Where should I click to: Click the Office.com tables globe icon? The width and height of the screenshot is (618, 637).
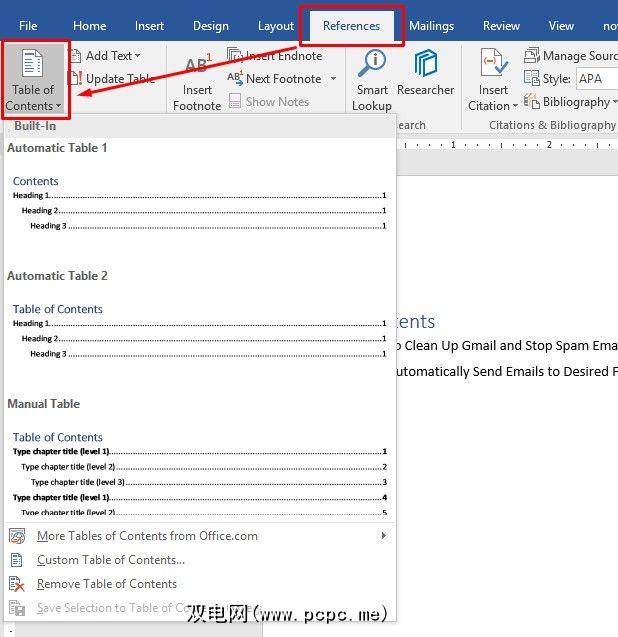(x=17, y=536)
